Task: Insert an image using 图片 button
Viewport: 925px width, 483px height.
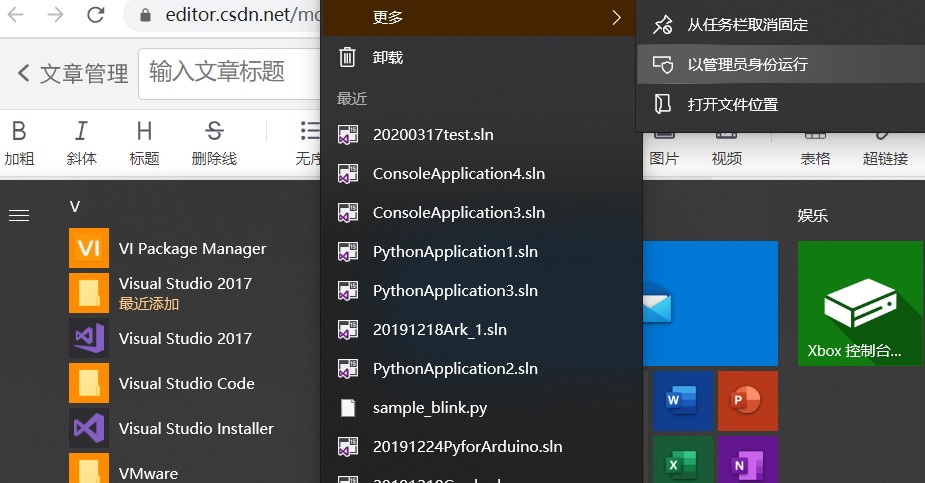Action: pos(664,152)
